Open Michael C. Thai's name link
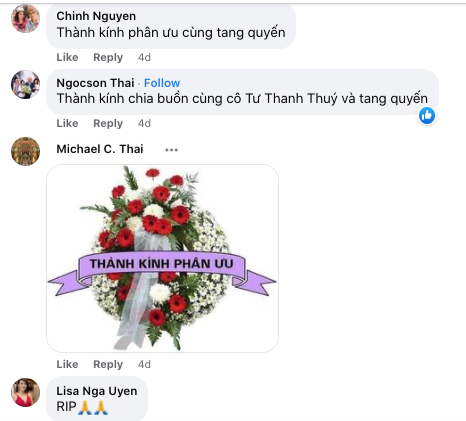 [x=100, y=149]
